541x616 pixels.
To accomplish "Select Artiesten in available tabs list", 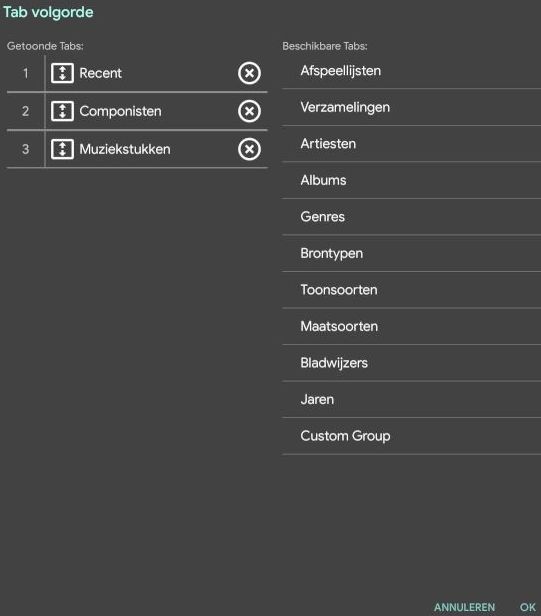I will 411,144.
